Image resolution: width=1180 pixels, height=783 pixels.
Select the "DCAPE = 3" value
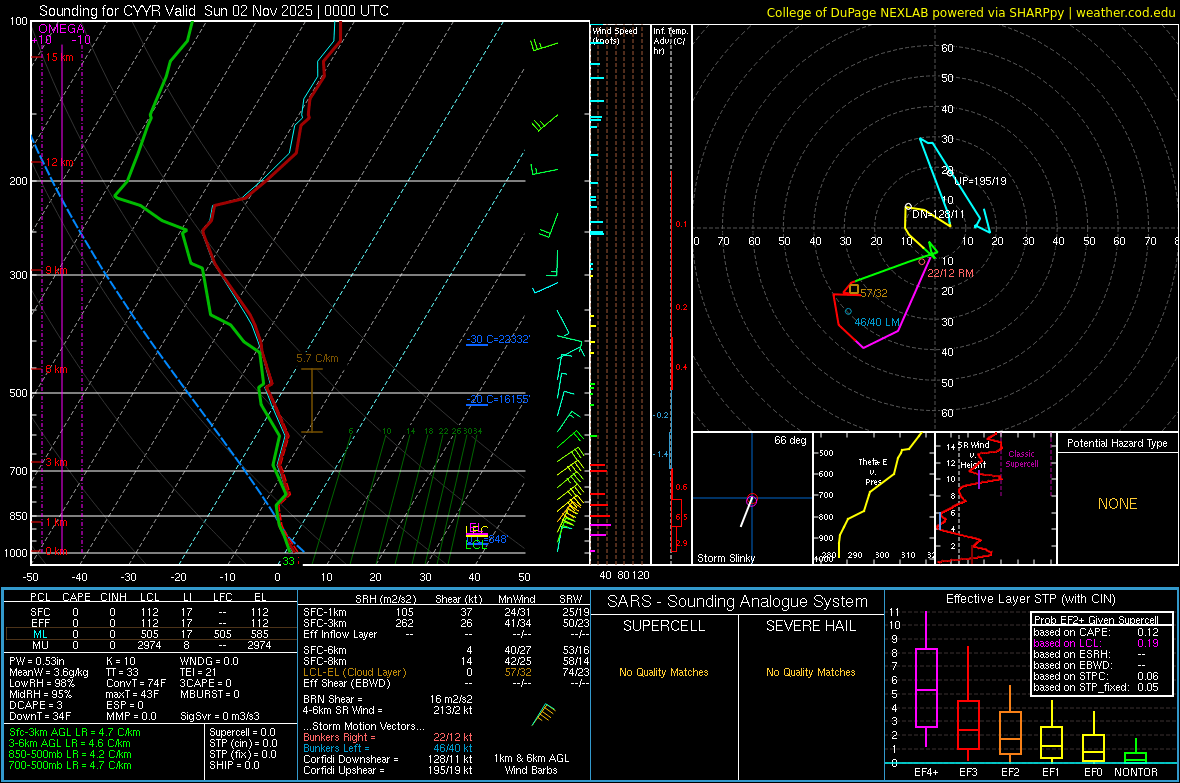(35, 705)
